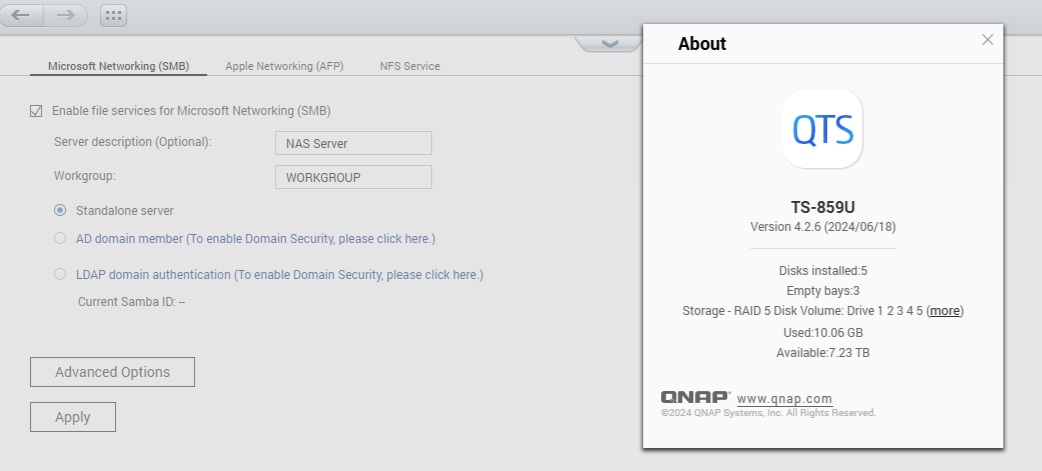Click the QNAP logo
Image resolution: width=1042 pixels, height=471 pixels.
click(x=695, y=397)
